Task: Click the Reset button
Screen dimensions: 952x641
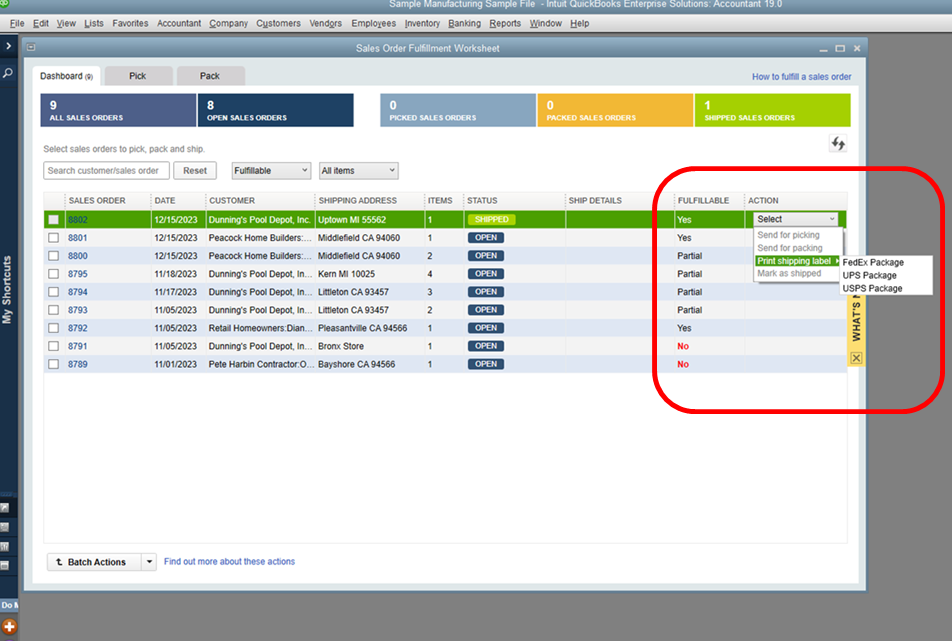Action: tap(195, 171)
